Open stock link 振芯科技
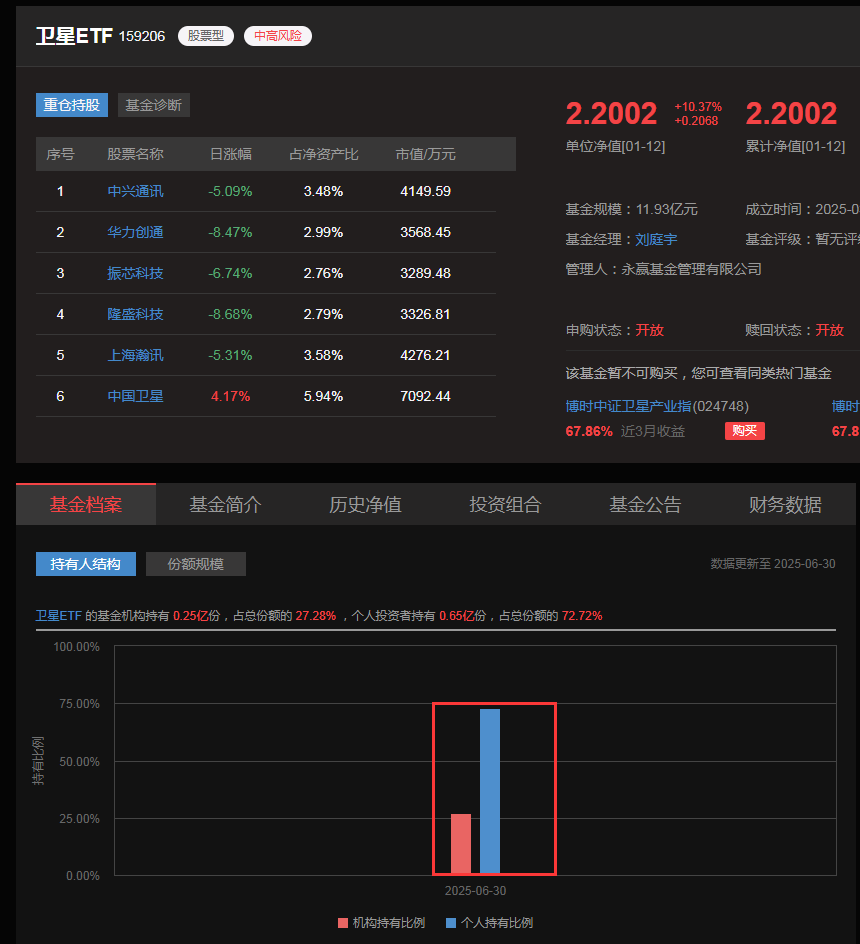The width and height of the screenshot is (860, 944). [x=136, y=273]
